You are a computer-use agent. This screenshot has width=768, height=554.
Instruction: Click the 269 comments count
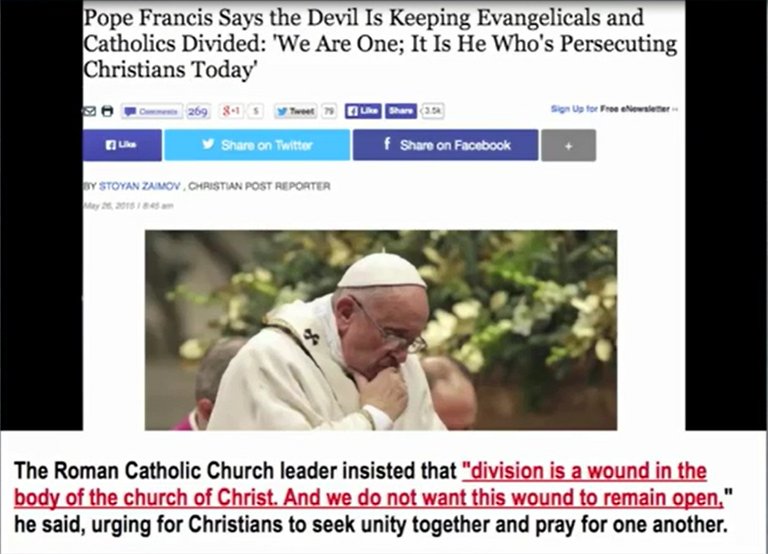click(198, 112)
